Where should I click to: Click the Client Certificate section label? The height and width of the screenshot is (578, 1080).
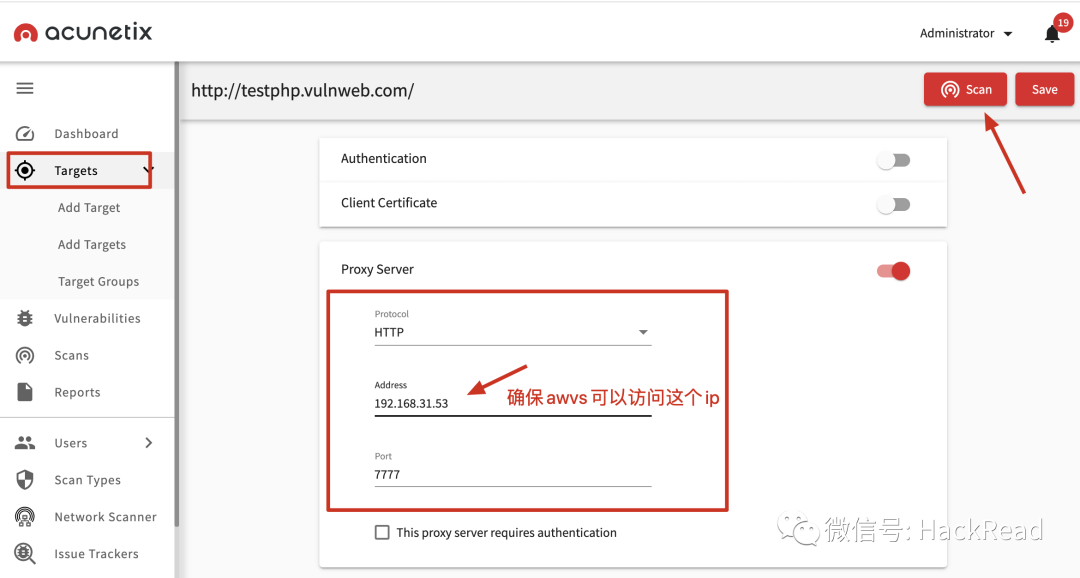(389, 203)
